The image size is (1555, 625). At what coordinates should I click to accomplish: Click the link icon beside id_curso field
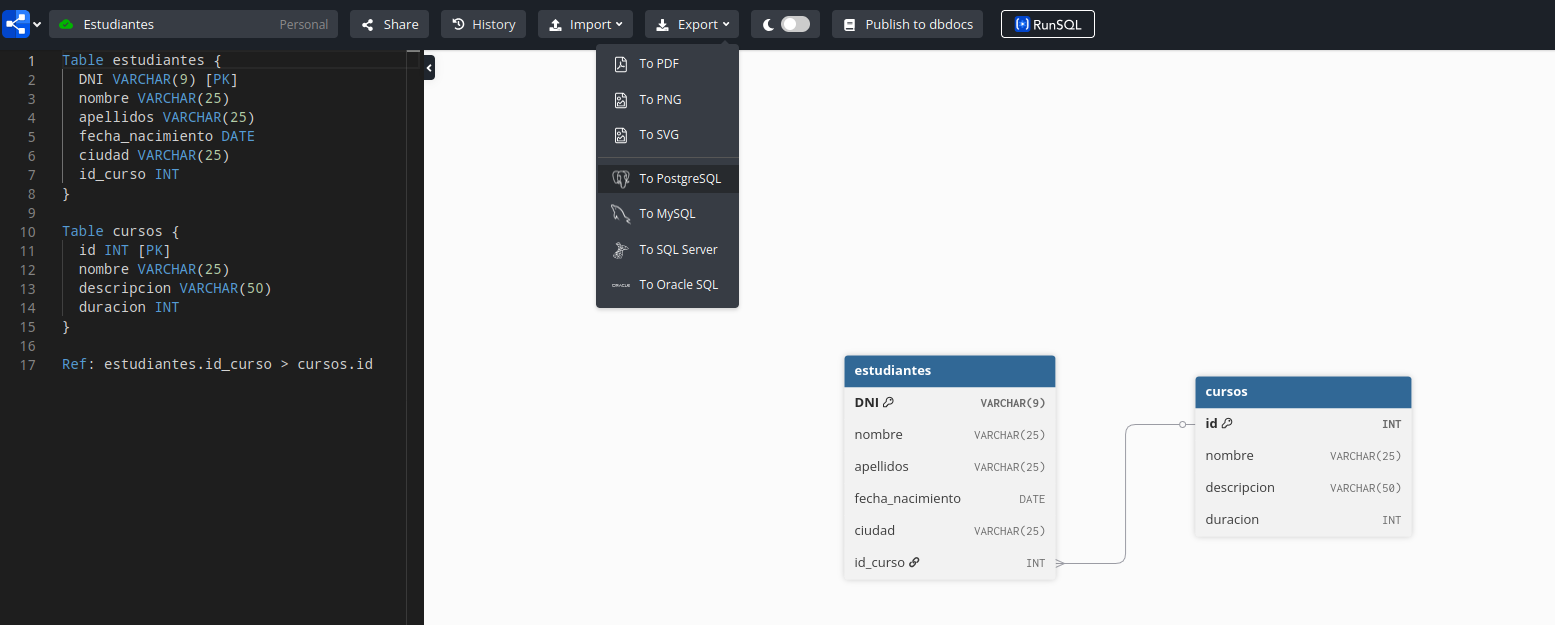pos(914,562)
